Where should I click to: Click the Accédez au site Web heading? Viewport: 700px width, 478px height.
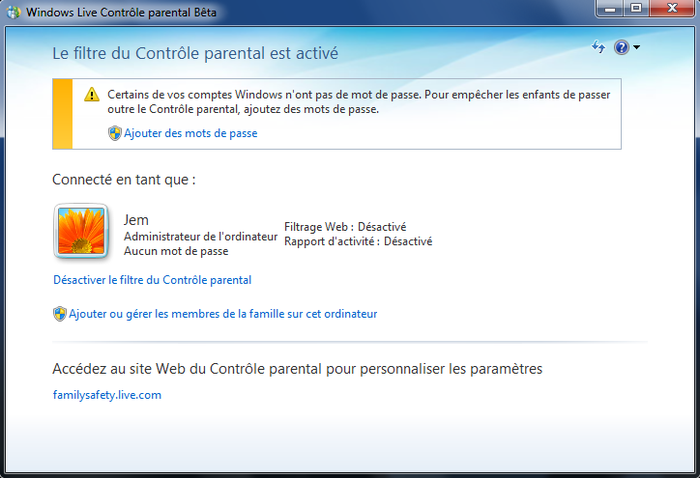[x=297, y=369]
